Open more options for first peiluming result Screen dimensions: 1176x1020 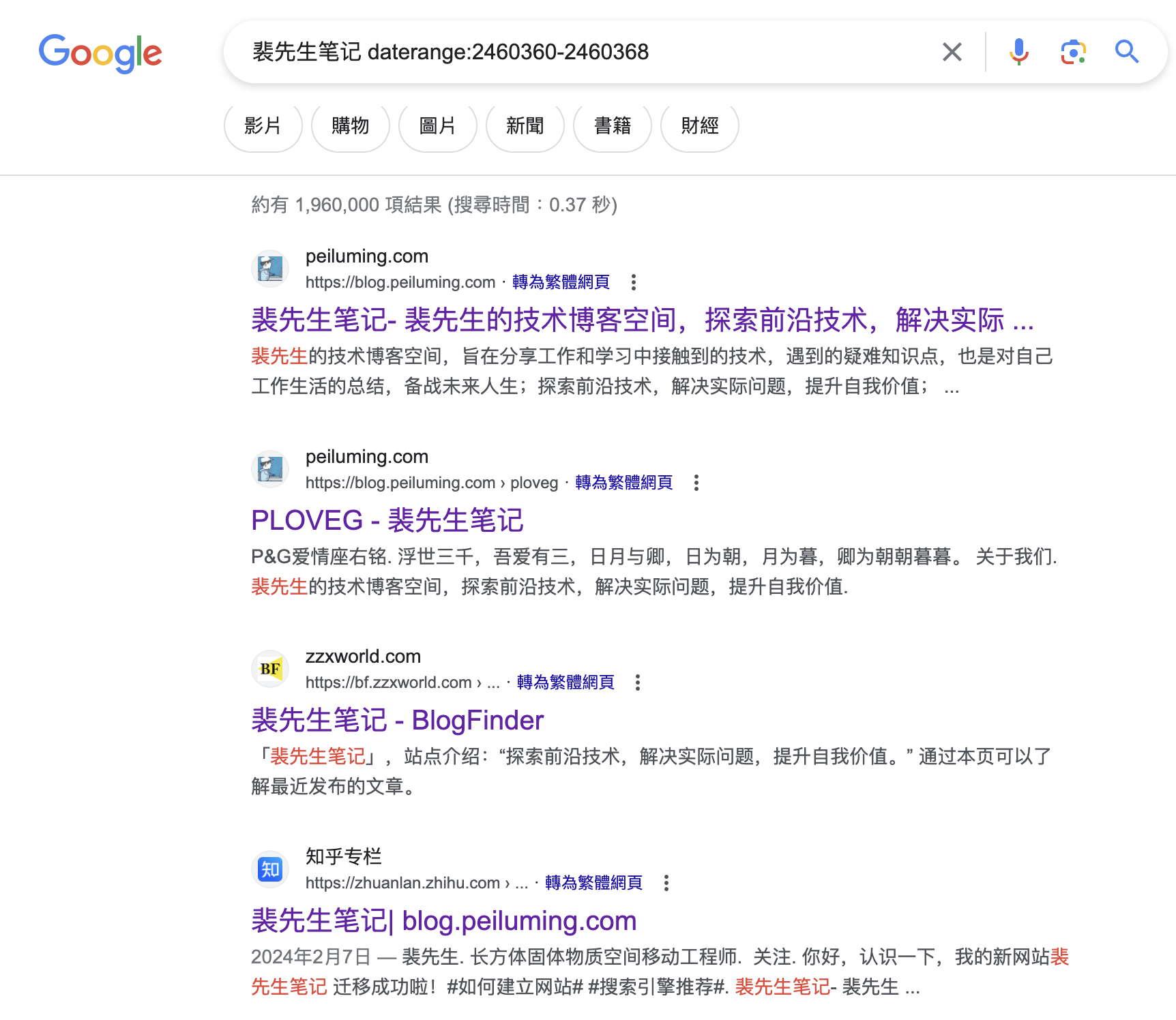tap(634, 282)
